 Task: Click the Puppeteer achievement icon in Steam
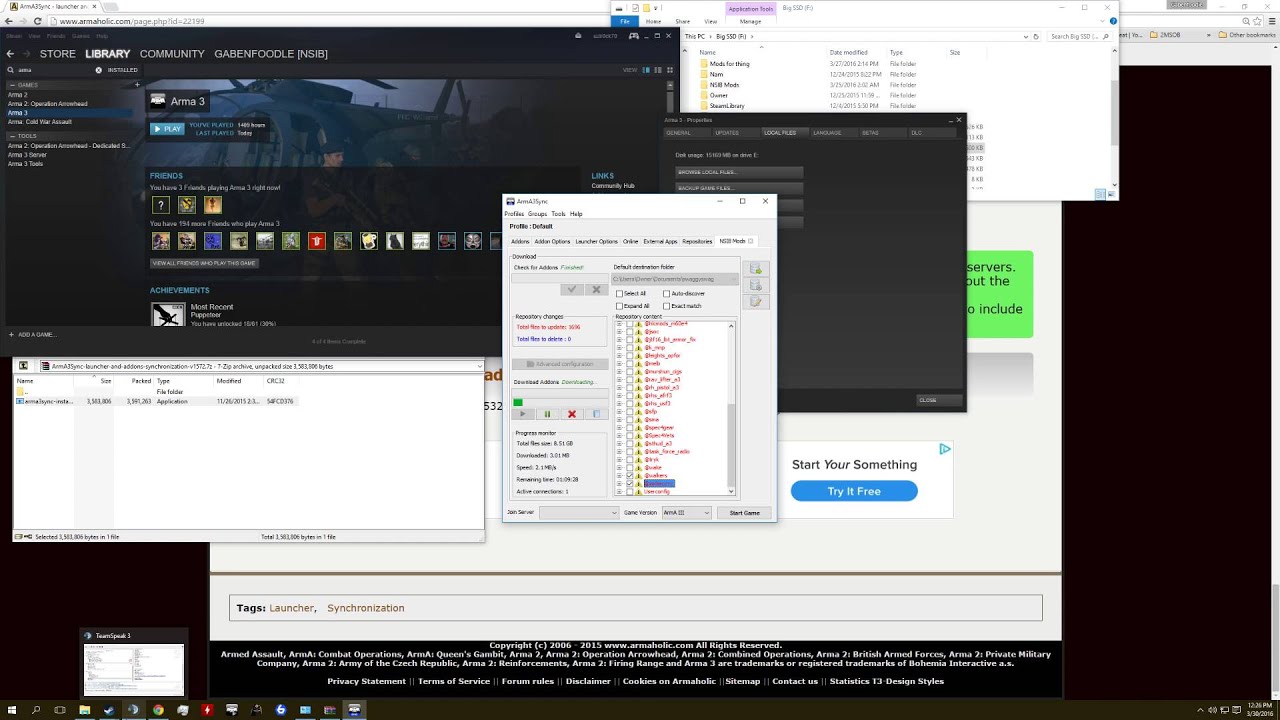pyautogui.click(x=168, y=314)
